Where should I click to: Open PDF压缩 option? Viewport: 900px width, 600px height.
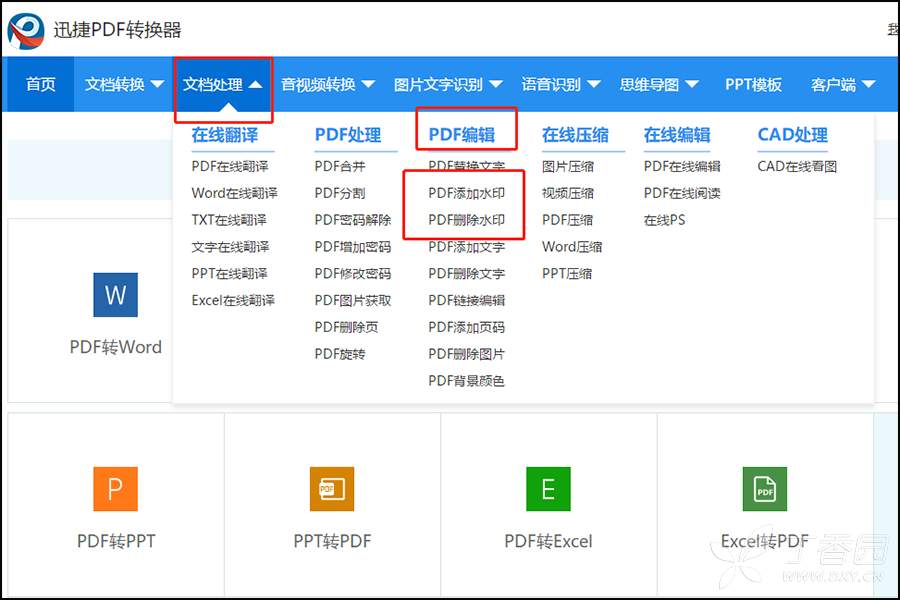tap(567, 220)
